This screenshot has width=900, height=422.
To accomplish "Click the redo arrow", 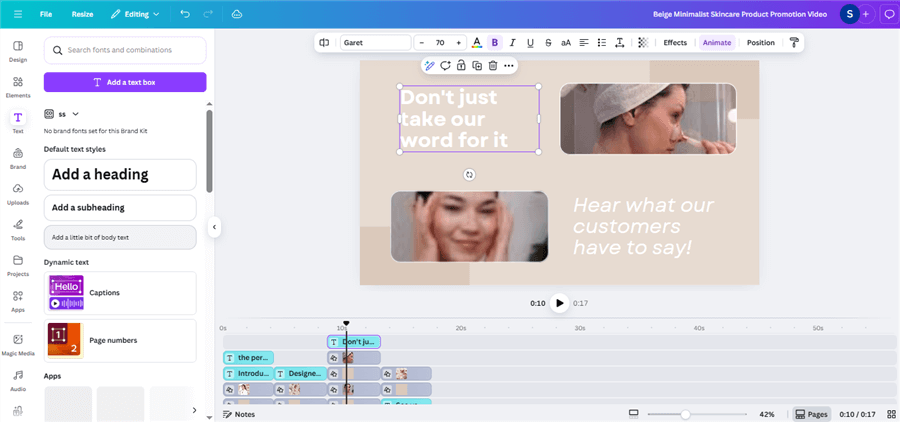I will pos(208,14).
